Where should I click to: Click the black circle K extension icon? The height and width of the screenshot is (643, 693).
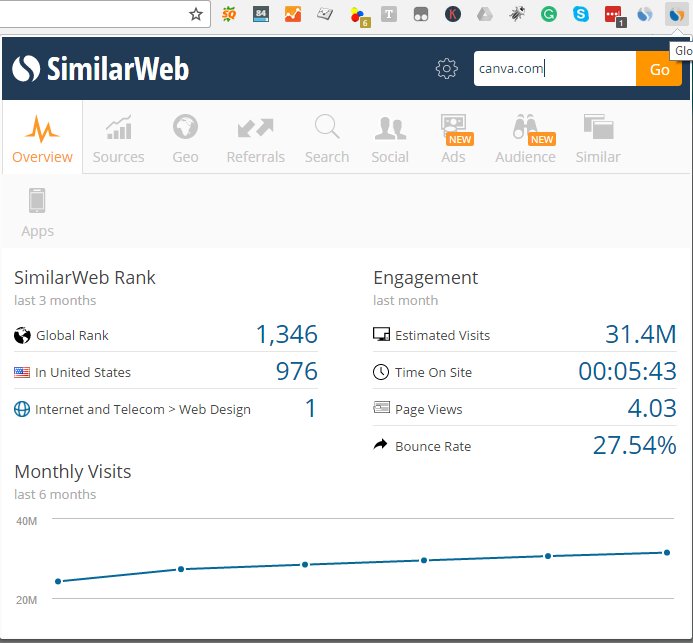tap(453, 15)
